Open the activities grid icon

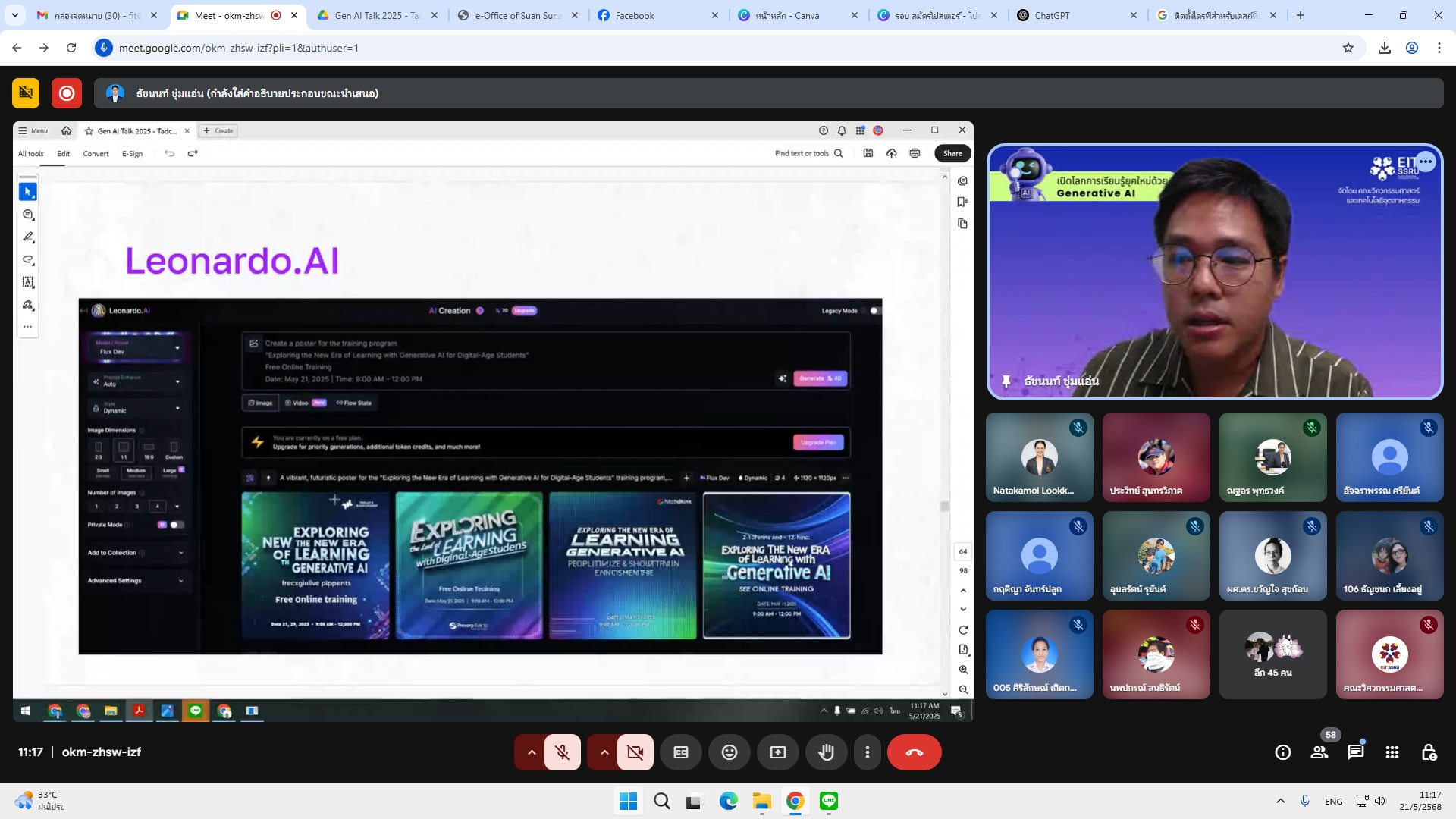point(1392,752)
